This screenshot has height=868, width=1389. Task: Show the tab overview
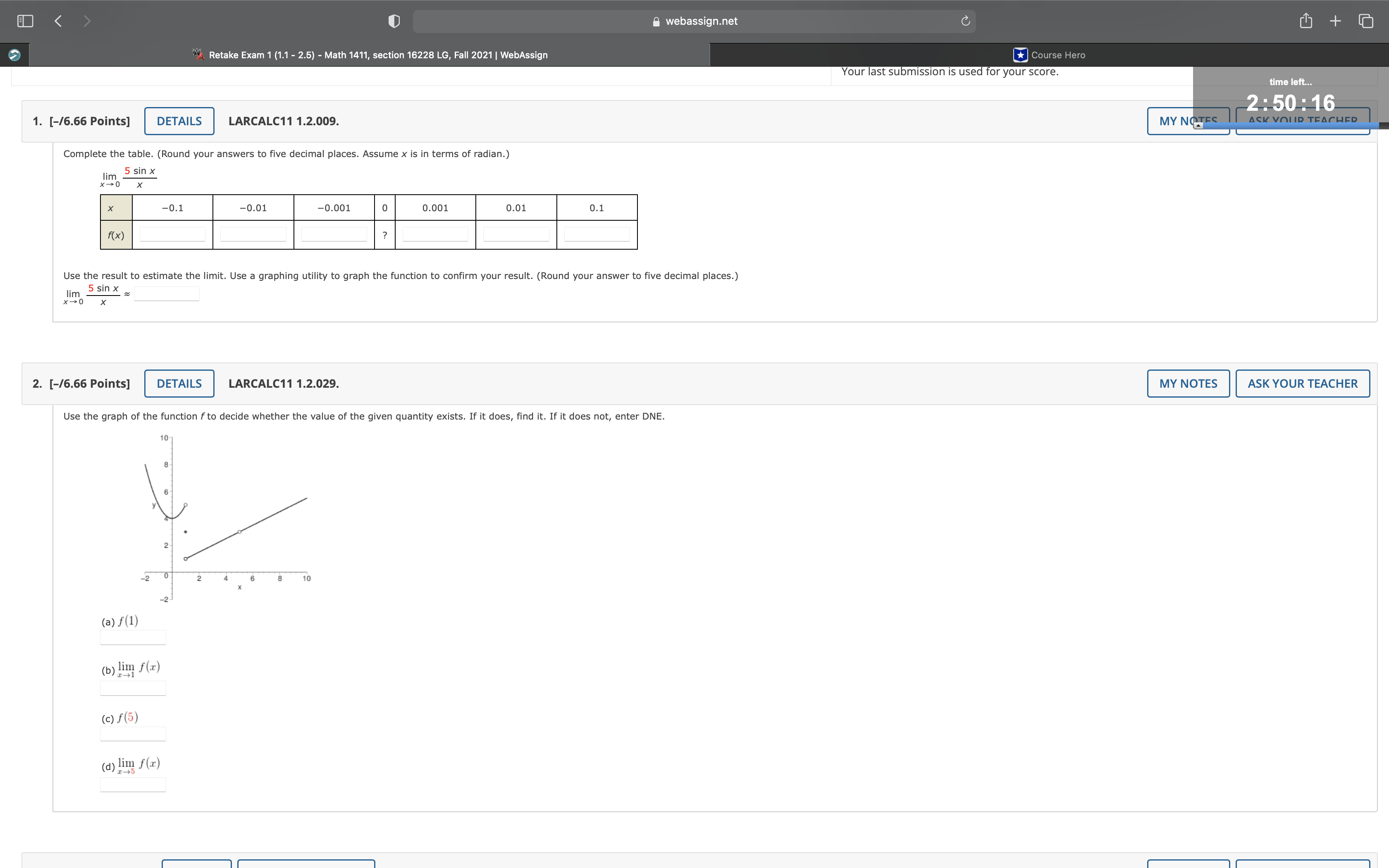tap(1365, 21)
